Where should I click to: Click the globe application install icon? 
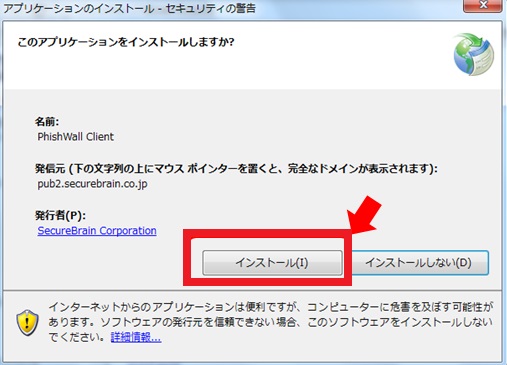pos(474,54)
